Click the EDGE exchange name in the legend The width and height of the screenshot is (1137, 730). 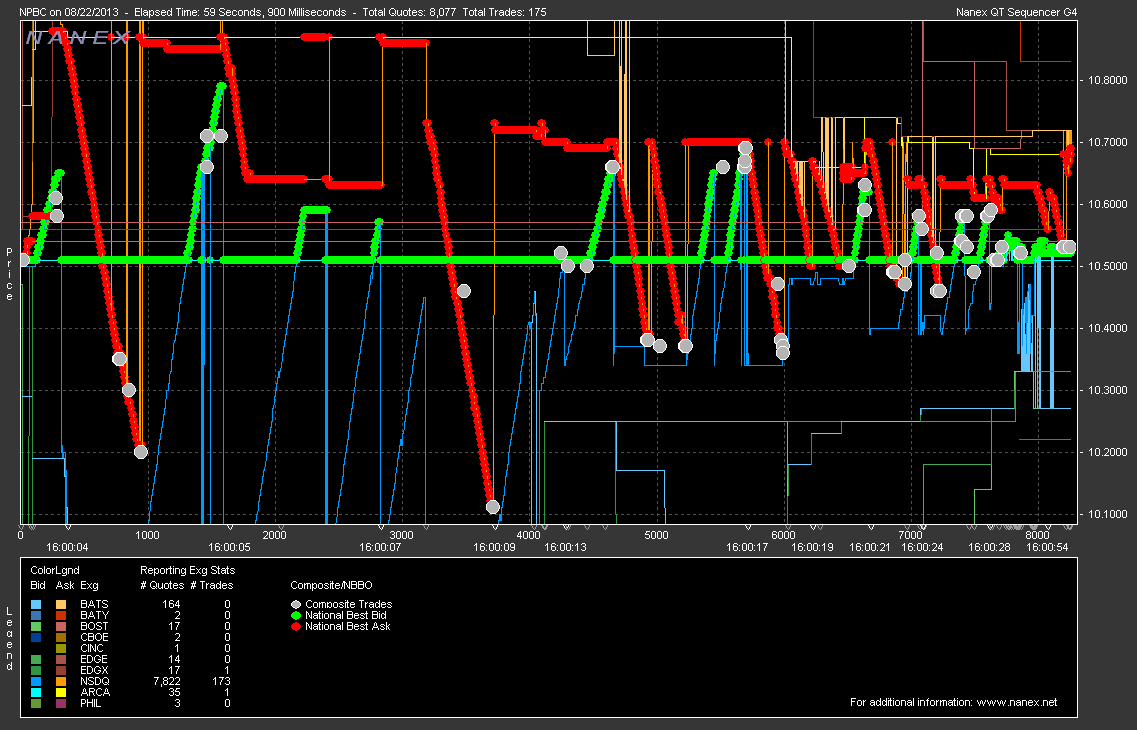pos(94,659)
